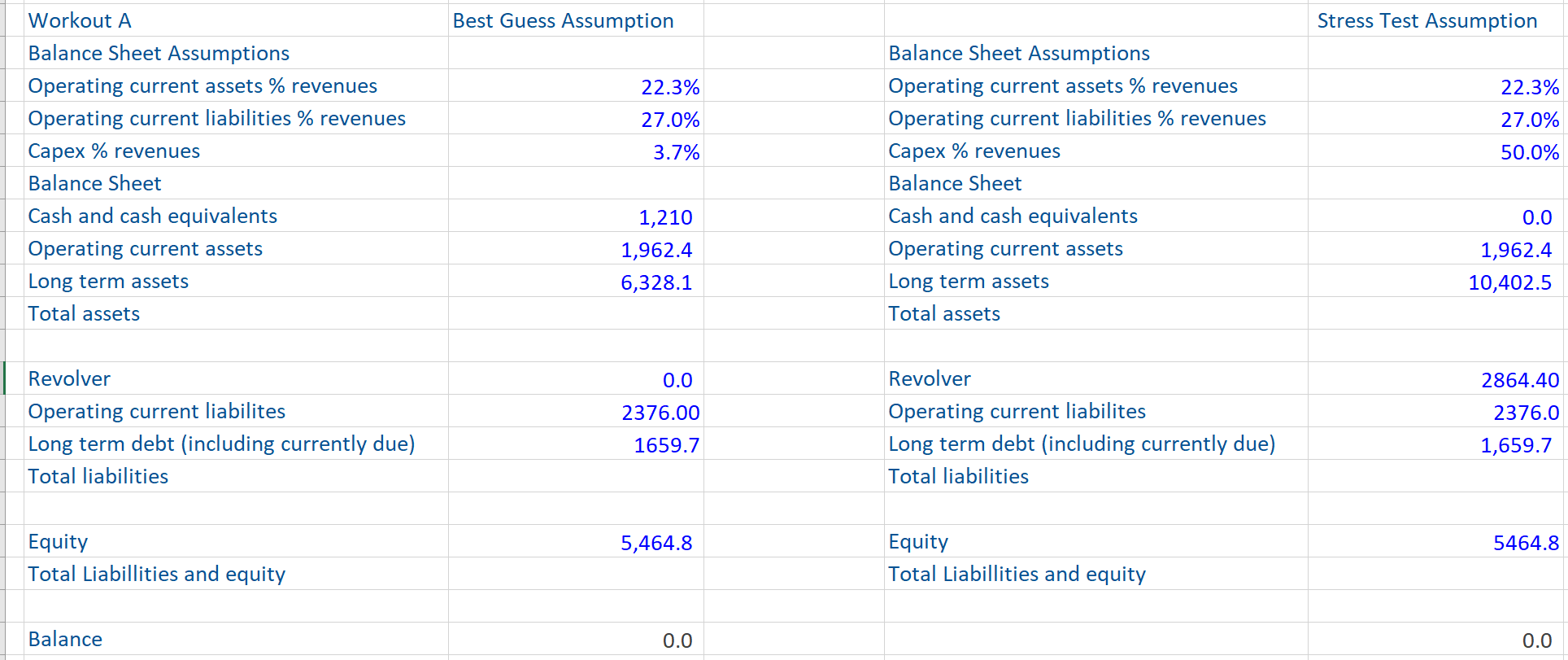The image size is (1568, 660).
Task: Click the Best Guess cash value 1,210
Action: [664, 217]
